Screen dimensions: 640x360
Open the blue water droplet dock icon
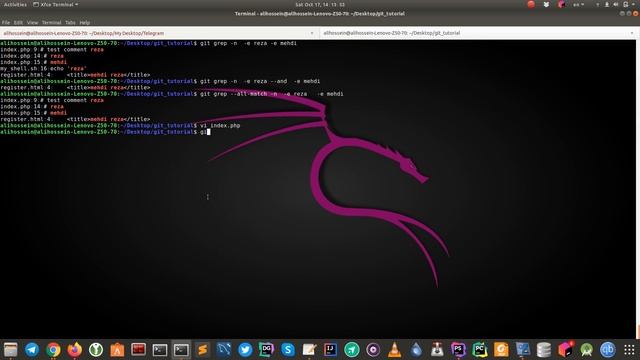(x=416, y=350)
